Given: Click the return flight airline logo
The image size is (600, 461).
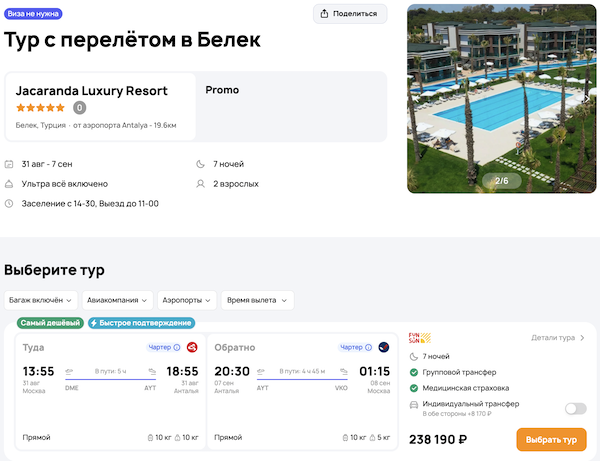Looking at the screenshot, I should tap(384, 347).
